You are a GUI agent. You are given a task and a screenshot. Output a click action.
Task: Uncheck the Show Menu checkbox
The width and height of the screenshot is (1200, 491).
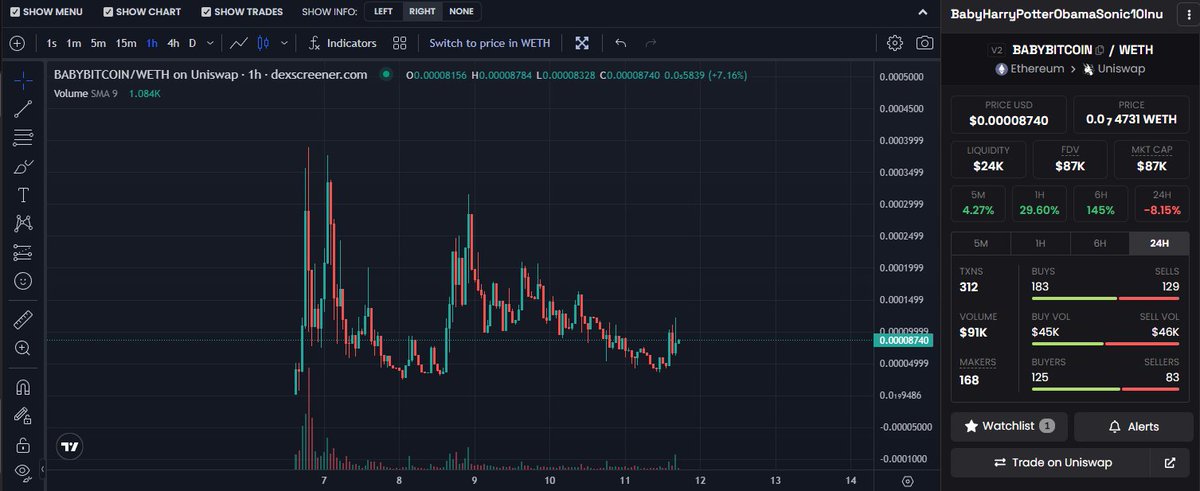(14, 12)
